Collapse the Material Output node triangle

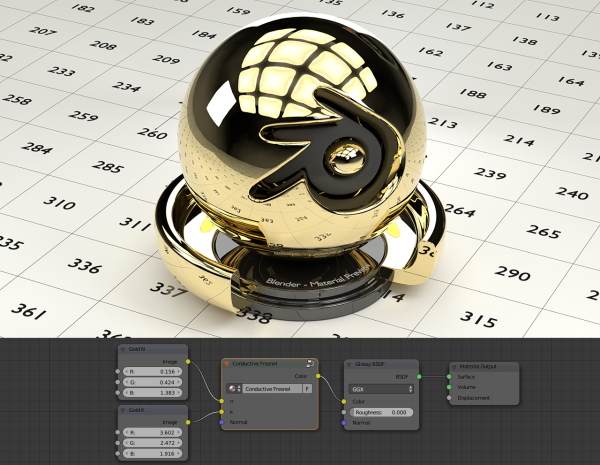(x=454, y=367)
